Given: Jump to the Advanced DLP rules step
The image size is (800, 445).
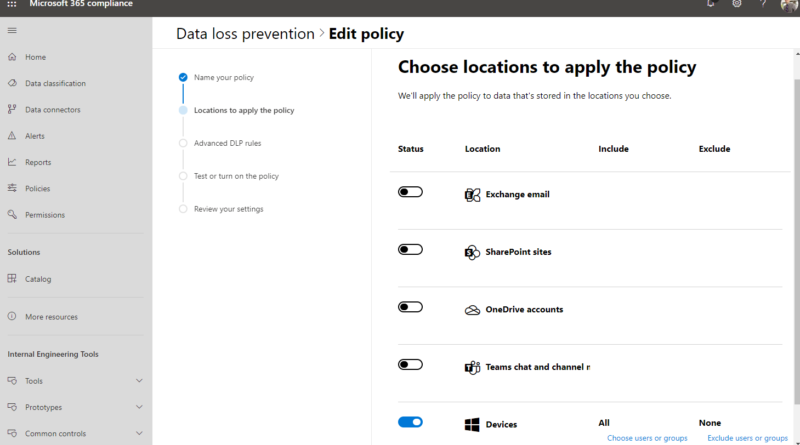Looking at the screenshot, I should 228,143.
